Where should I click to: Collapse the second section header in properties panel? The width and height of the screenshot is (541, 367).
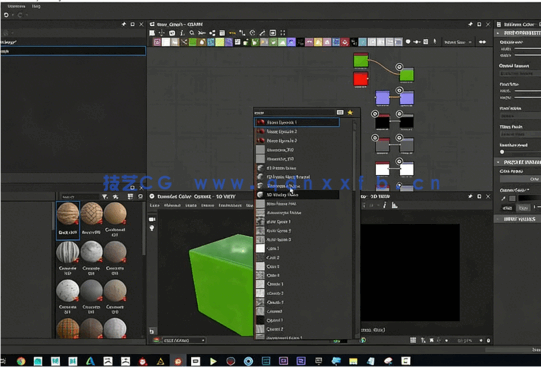click(x=517, y=162)
